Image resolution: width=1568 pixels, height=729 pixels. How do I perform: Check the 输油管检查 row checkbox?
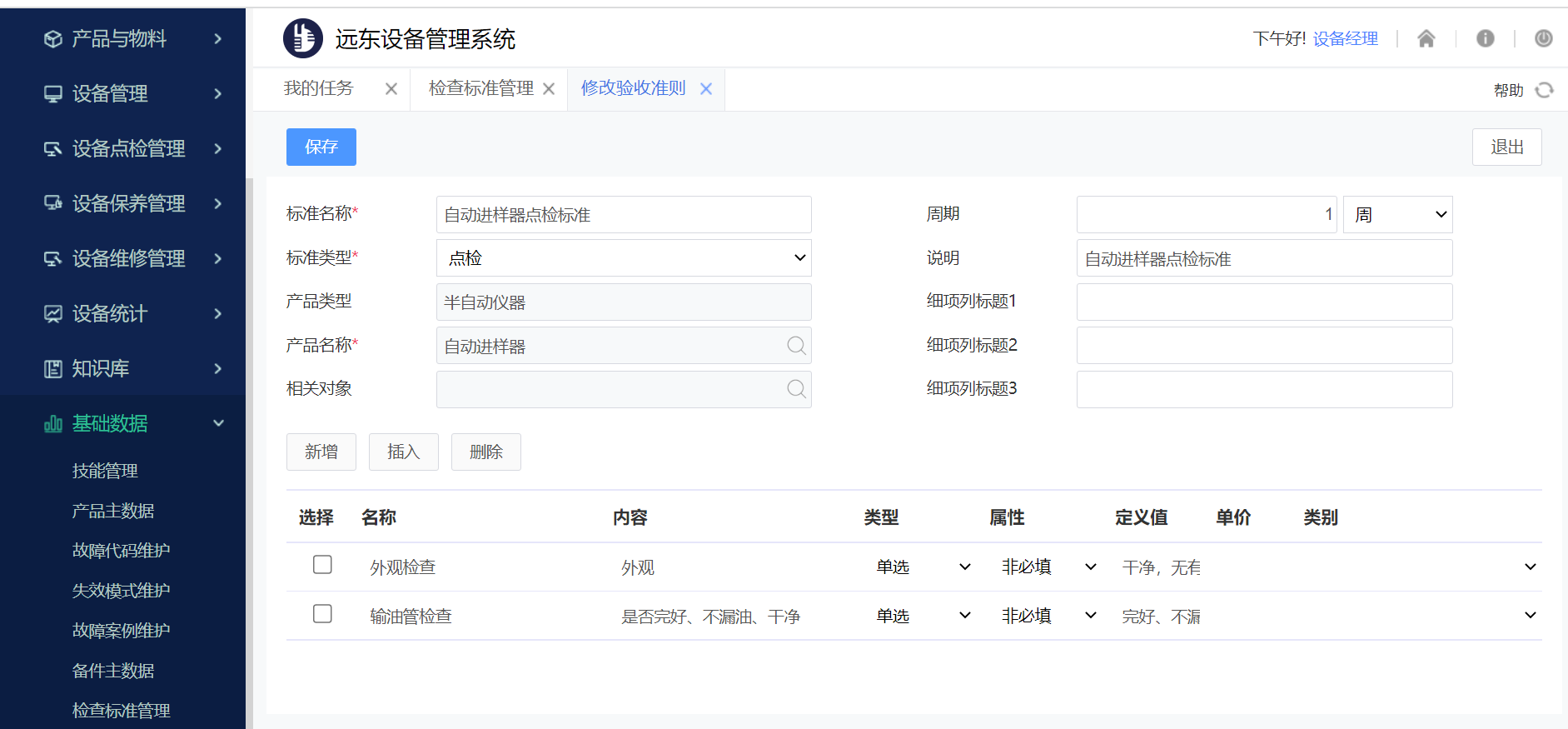322,614
